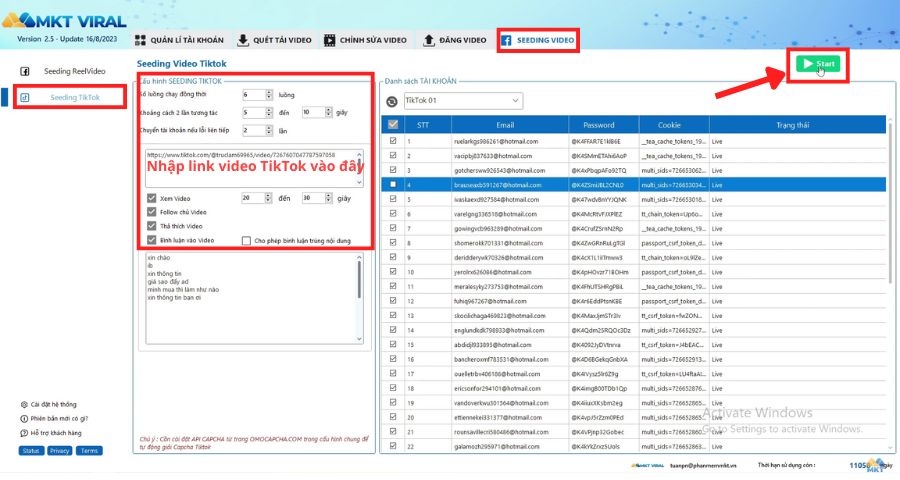
Task: Go to the Chỉnh sửa video tab
Action: (x=365, y=40)
